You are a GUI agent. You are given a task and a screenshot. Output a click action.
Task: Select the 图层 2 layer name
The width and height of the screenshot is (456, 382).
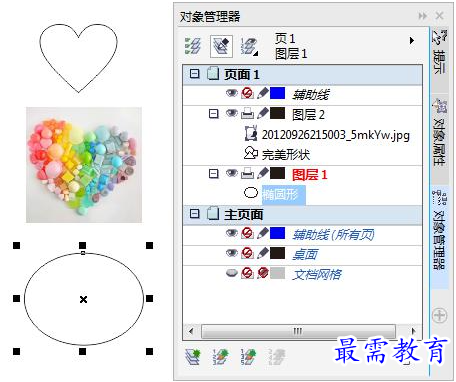coord(308,115)
